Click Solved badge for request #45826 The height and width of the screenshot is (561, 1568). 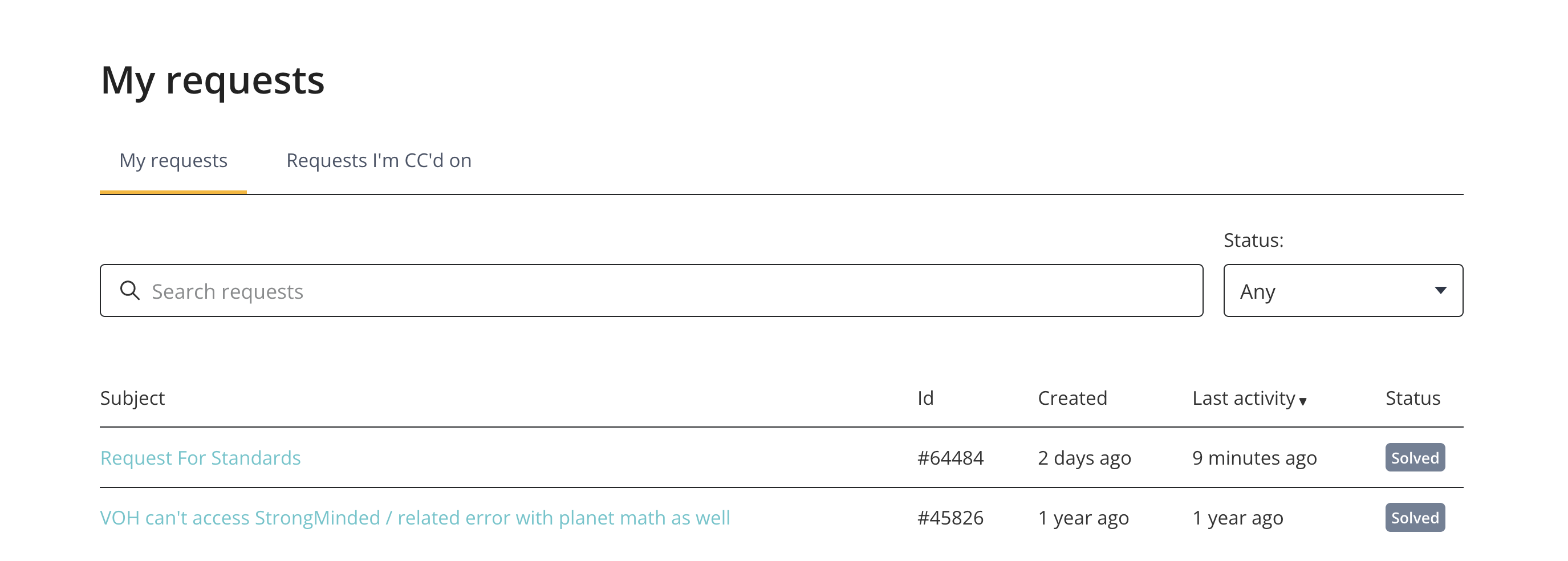pos(1415,517)
